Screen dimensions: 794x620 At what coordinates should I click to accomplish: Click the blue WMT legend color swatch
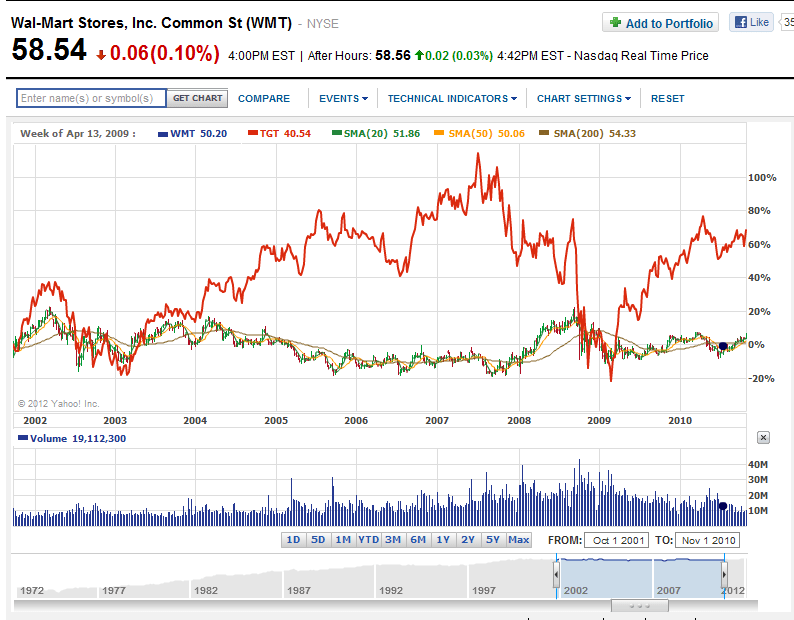(163, 134)
